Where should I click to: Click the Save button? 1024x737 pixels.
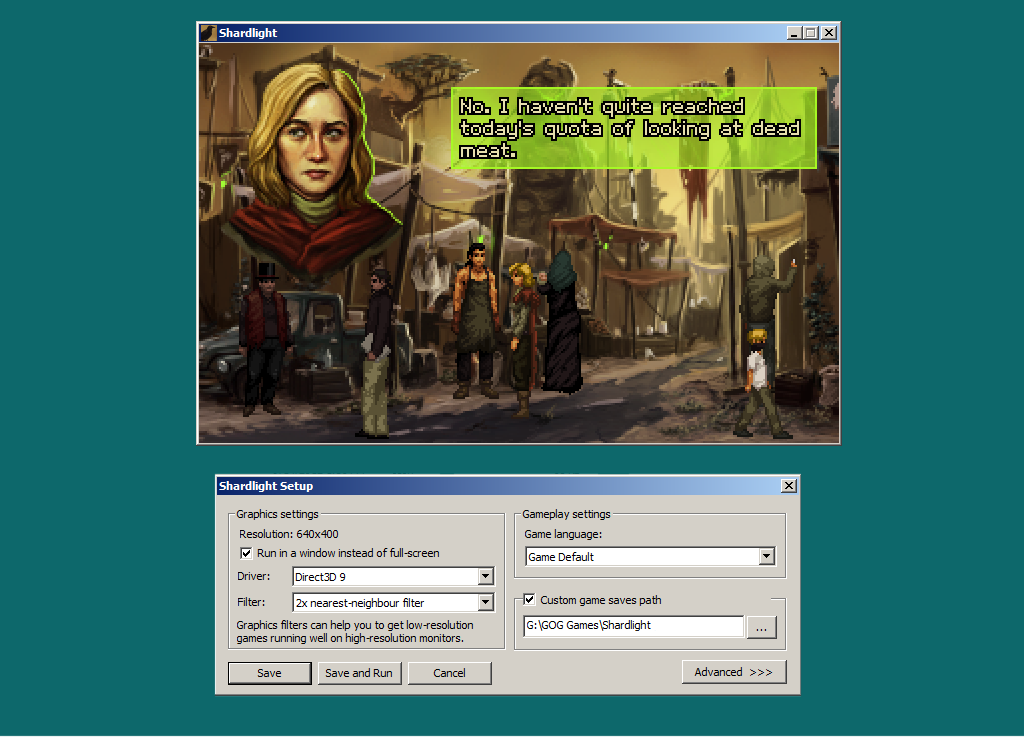click(x=269, y=673)
